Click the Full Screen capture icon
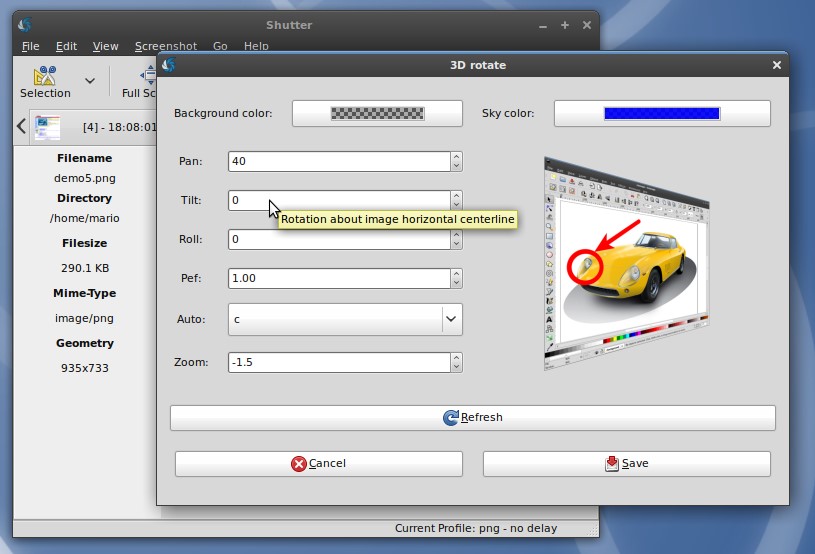Image resolution: width=815 pixels, height=554 pixels. pos(147,76)
